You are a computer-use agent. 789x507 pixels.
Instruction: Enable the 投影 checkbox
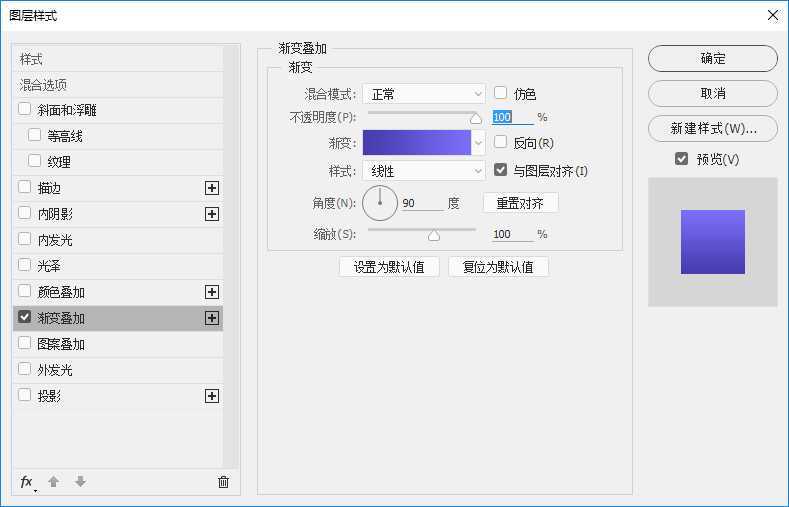(24, 395)
